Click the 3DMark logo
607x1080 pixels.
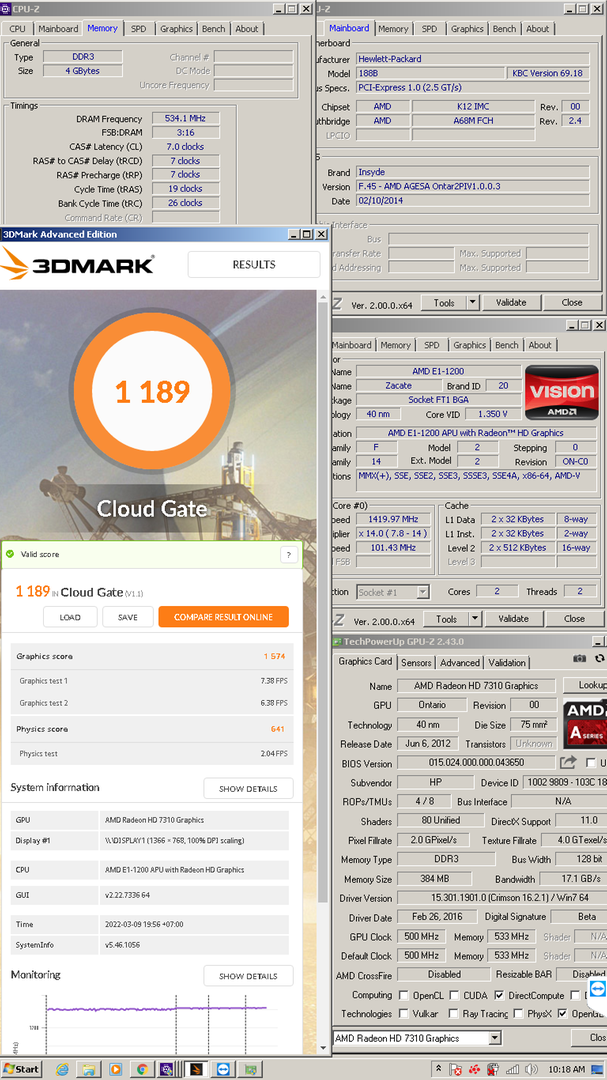78,264
